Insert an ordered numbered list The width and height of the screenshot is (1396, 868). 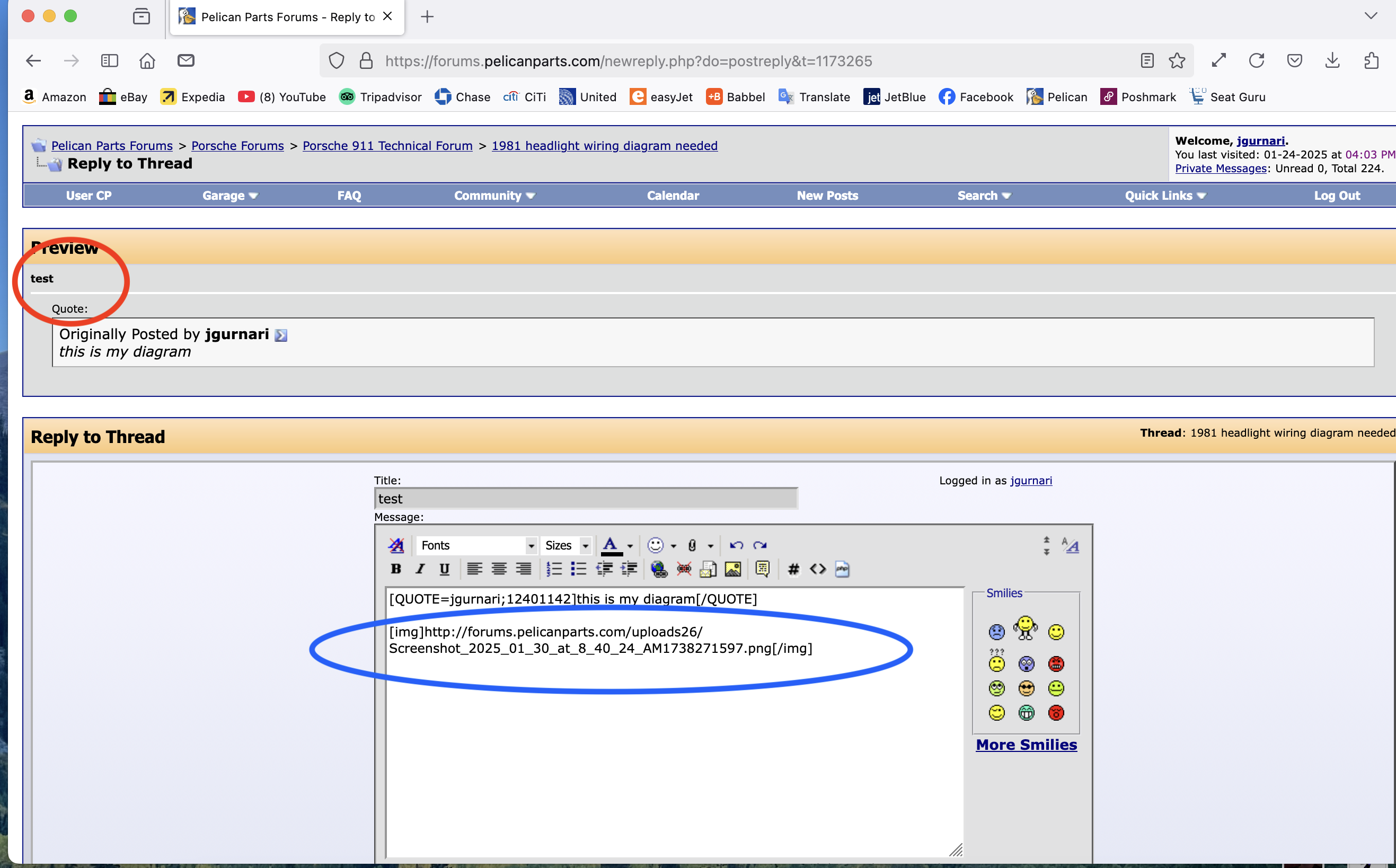[x=554, y=569]
